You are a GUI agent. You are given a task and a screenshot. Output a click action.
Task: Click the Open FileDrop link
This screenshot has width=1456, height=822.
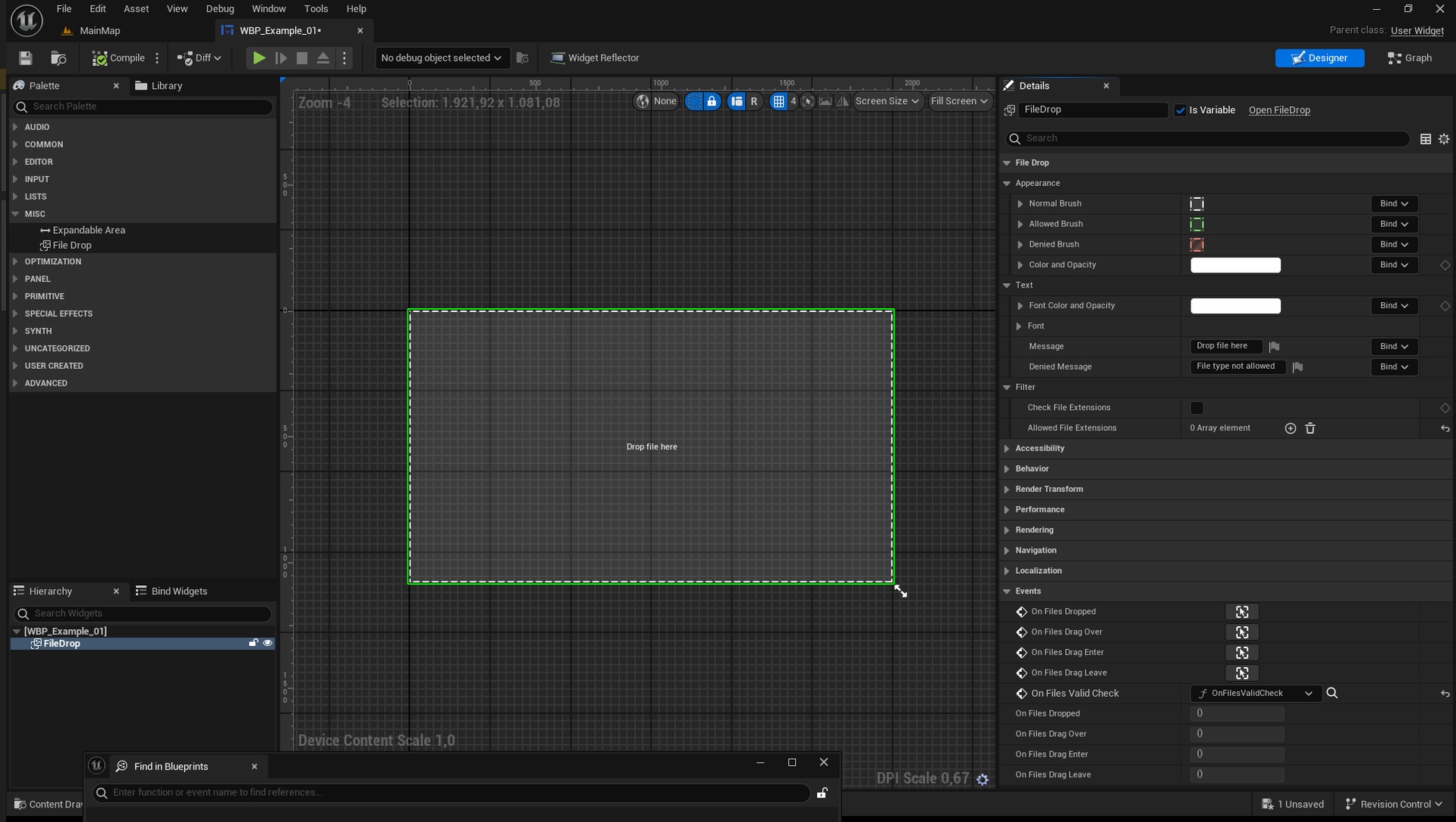click(1279, 110)
